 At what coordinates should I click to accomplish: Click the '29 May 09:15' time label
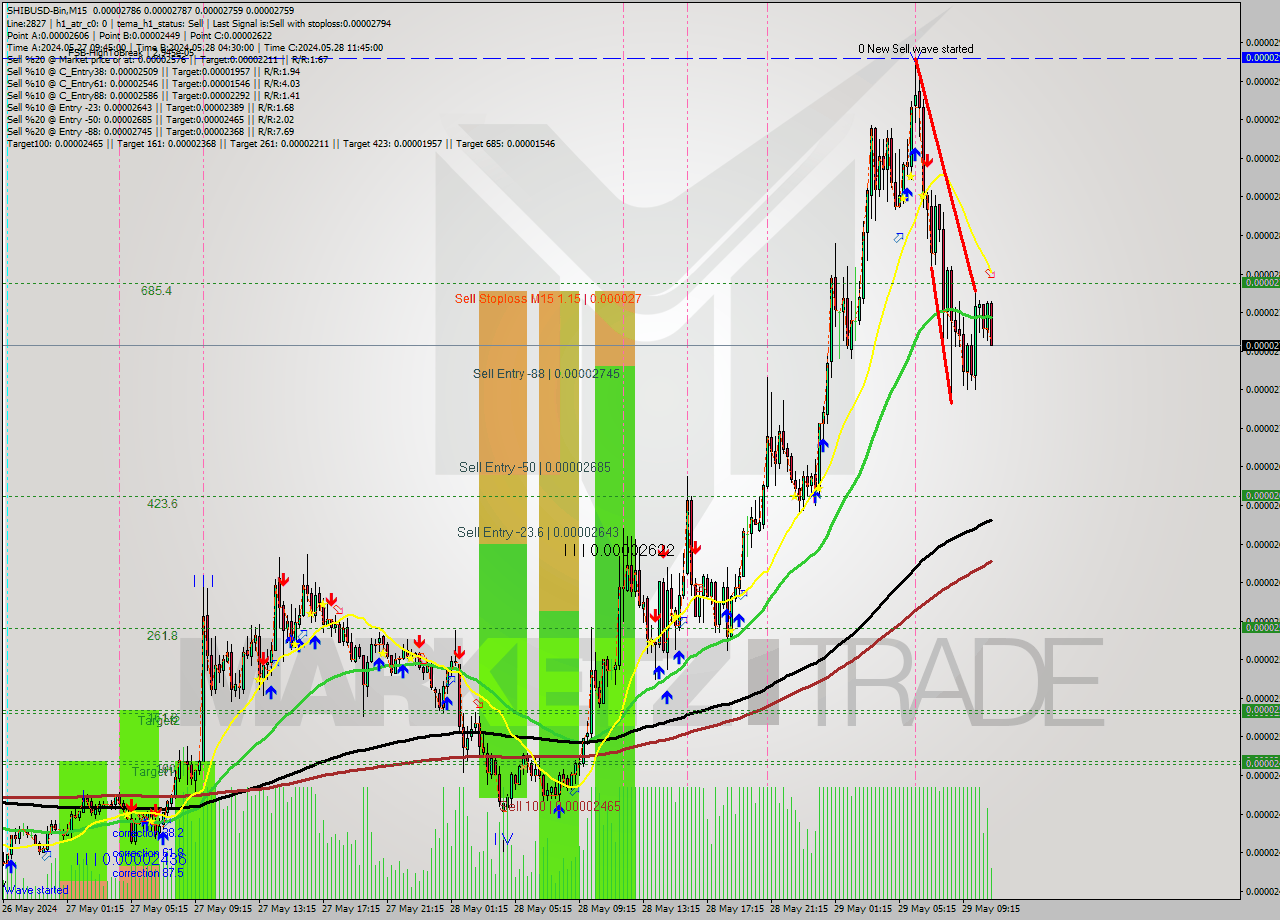tap(990, 909)
